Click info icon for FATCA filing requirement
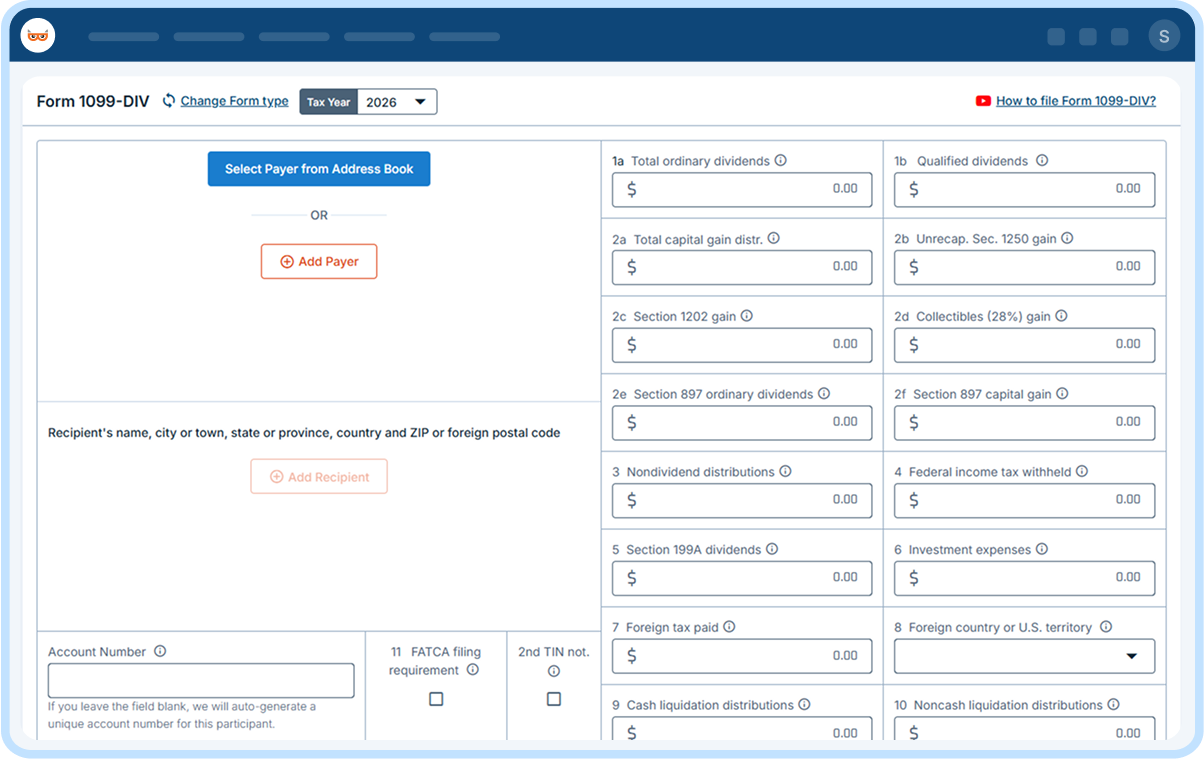 coord(473,670)
